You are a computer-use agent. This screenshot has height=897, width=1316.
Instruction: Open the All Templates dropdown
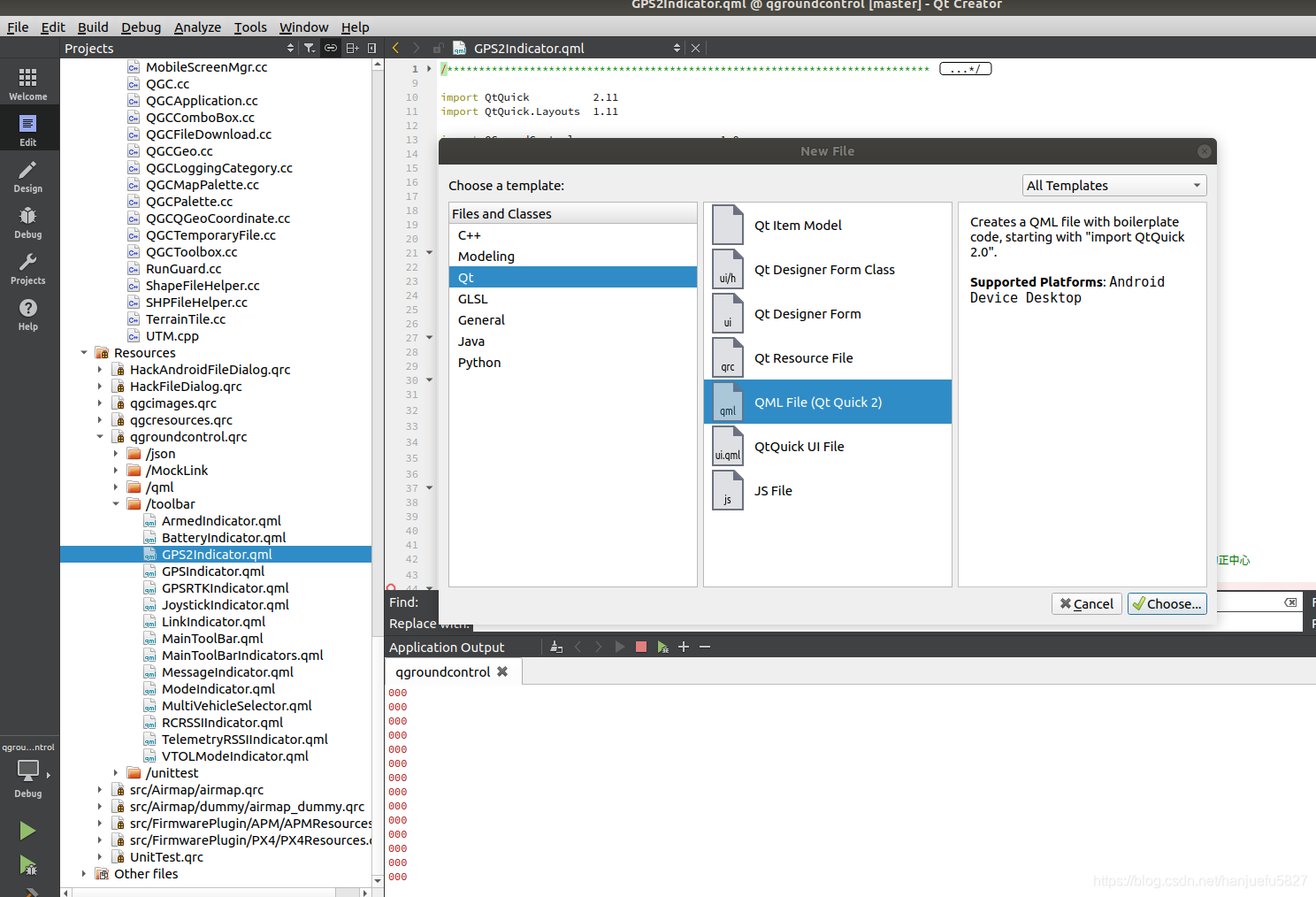click(1114, 185)
